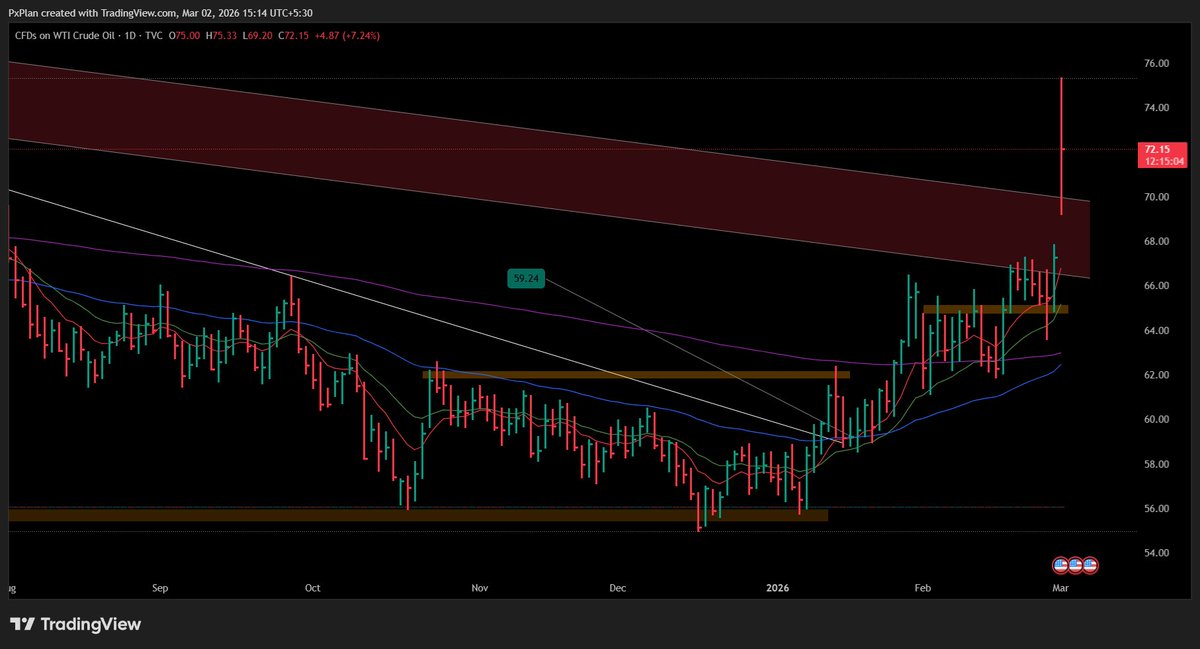The height and width of the screenshot is (649, 1200).
Task: Click the green 59.24 price callout label
Action: click(525, 280)
